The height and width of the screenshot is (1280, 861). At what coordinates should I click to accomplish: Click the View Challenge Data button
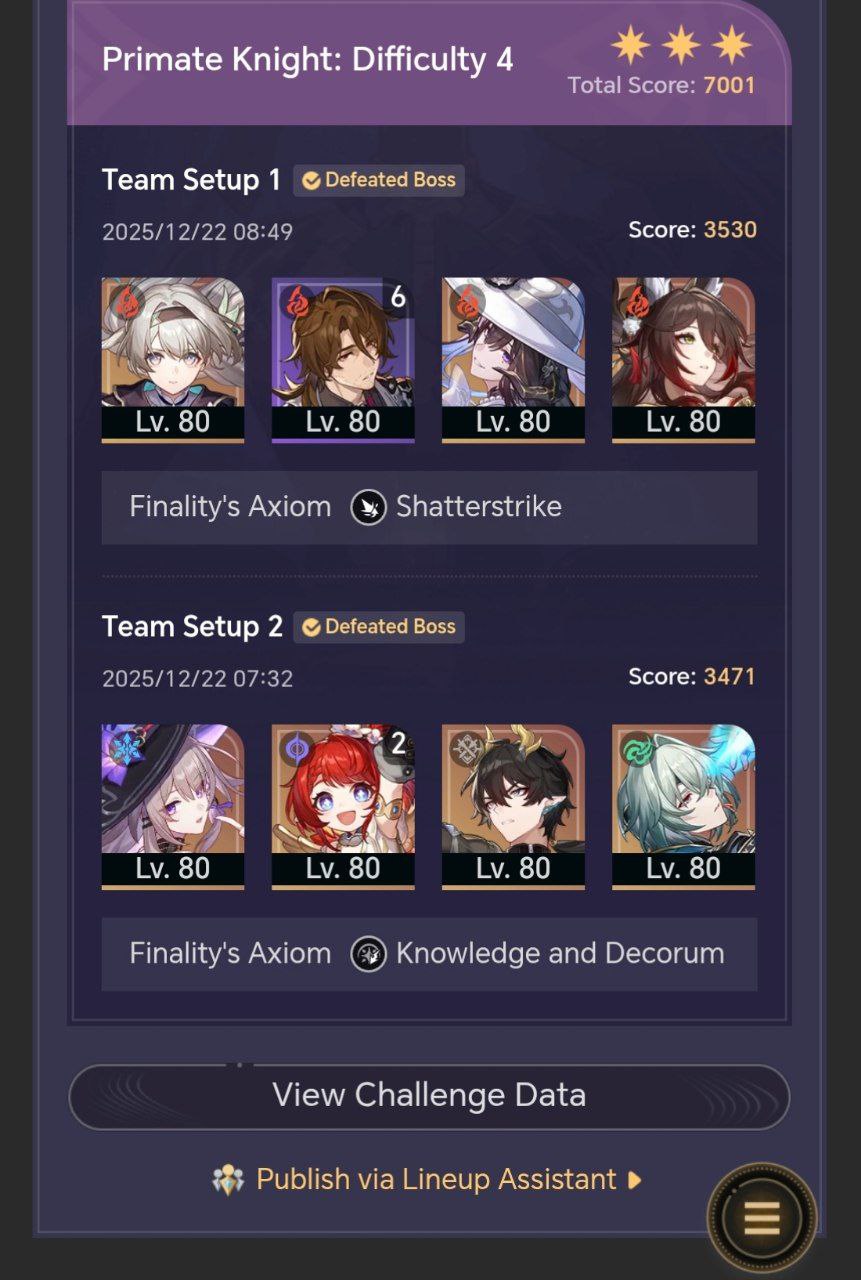point(429,1096)
